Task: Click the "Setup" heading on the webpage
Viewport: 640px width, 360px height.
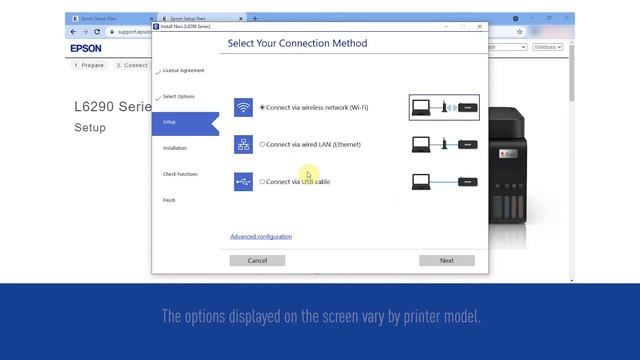Action: [90, 128]
